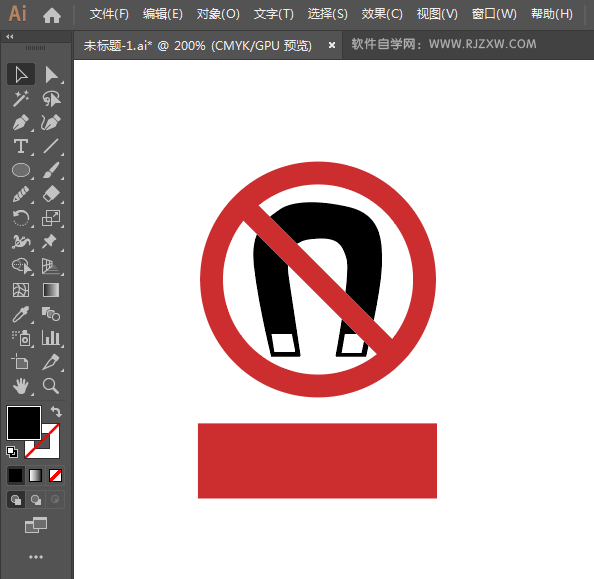Open Edit Toolbar three-dots menu
Image resolution: width=594 pixels, height=579 pixels.
[x=36, y=557]
